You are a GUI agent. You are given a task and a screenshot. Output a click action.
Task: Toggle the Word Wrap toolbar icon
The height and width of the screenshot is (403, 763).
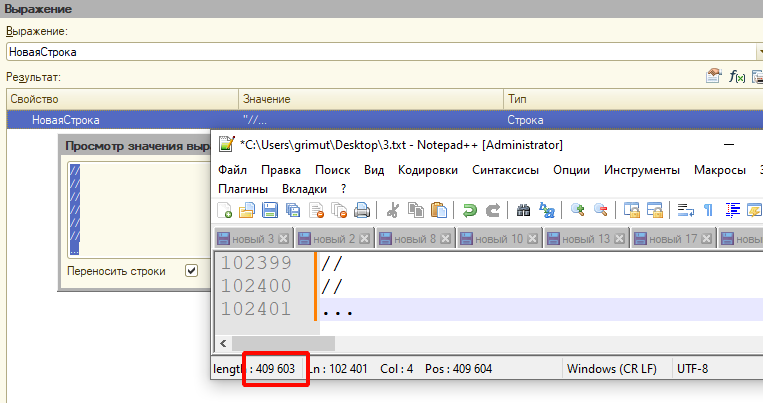(x=686, y=210)
